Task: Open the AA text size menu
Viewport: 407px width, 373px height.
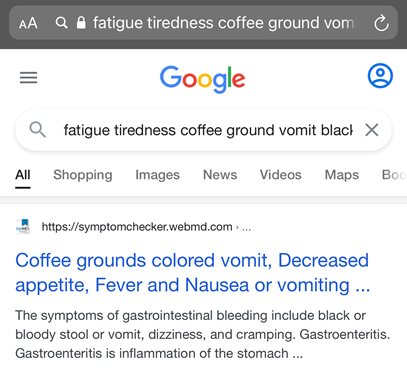Action: [x=28, y=23]
